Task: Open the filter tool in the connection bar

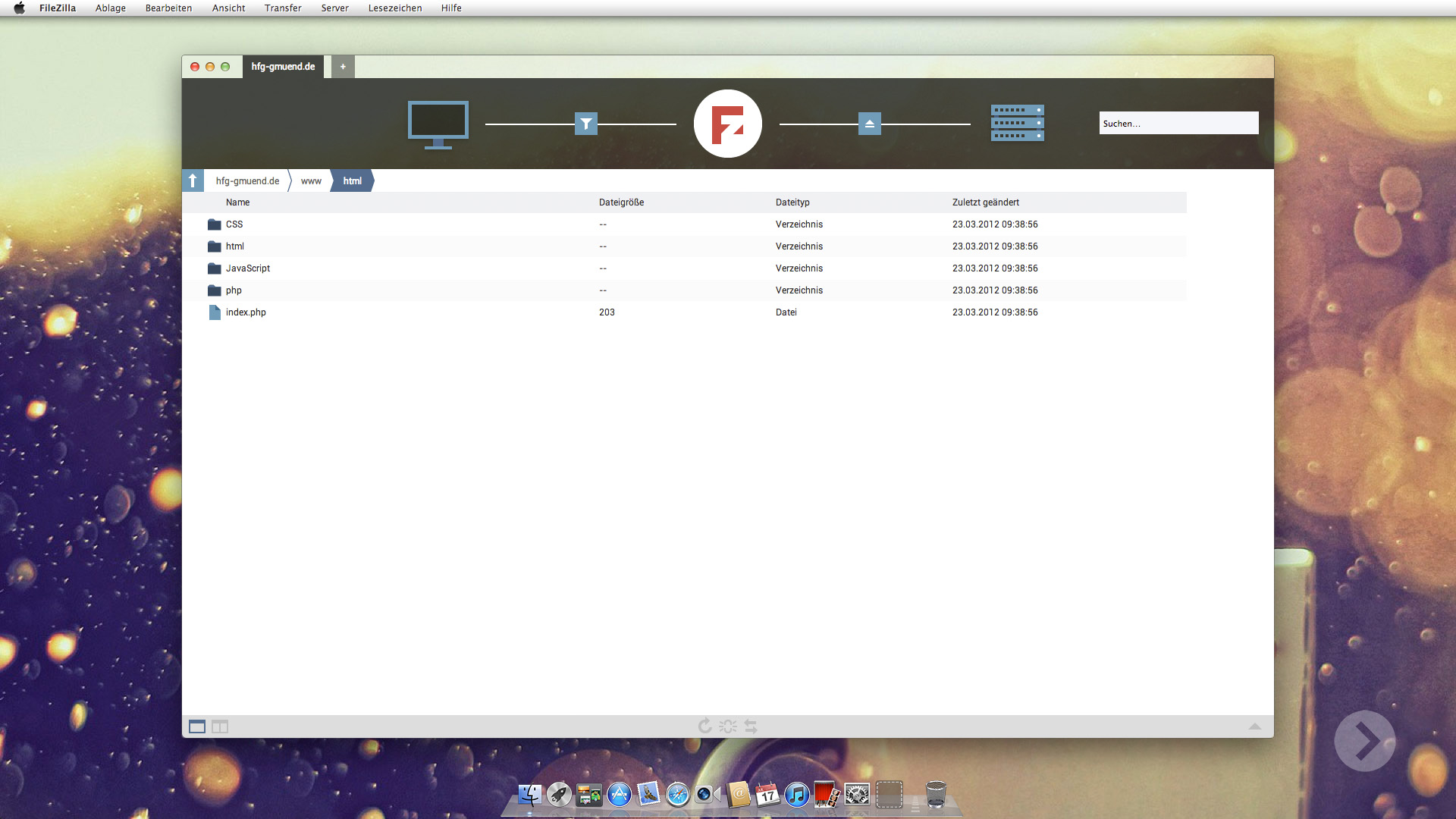Action: tap(585, 123)
